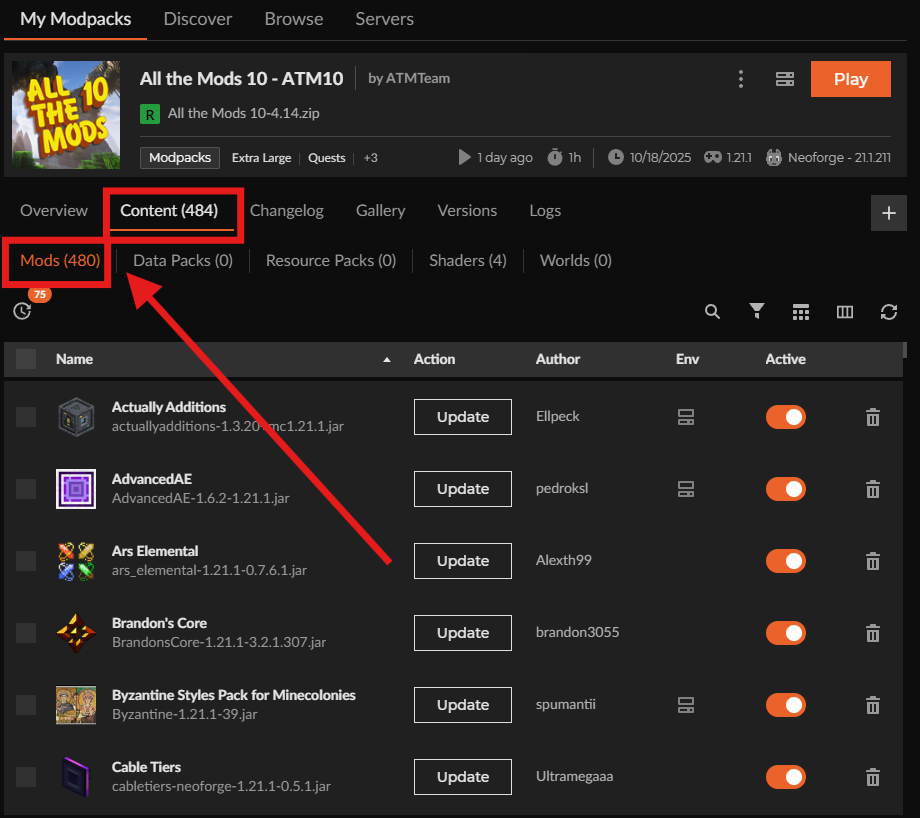Screen dimensions: 920x818
Task: Disable Brandon's Core active switch
Action: coord(786,633)
